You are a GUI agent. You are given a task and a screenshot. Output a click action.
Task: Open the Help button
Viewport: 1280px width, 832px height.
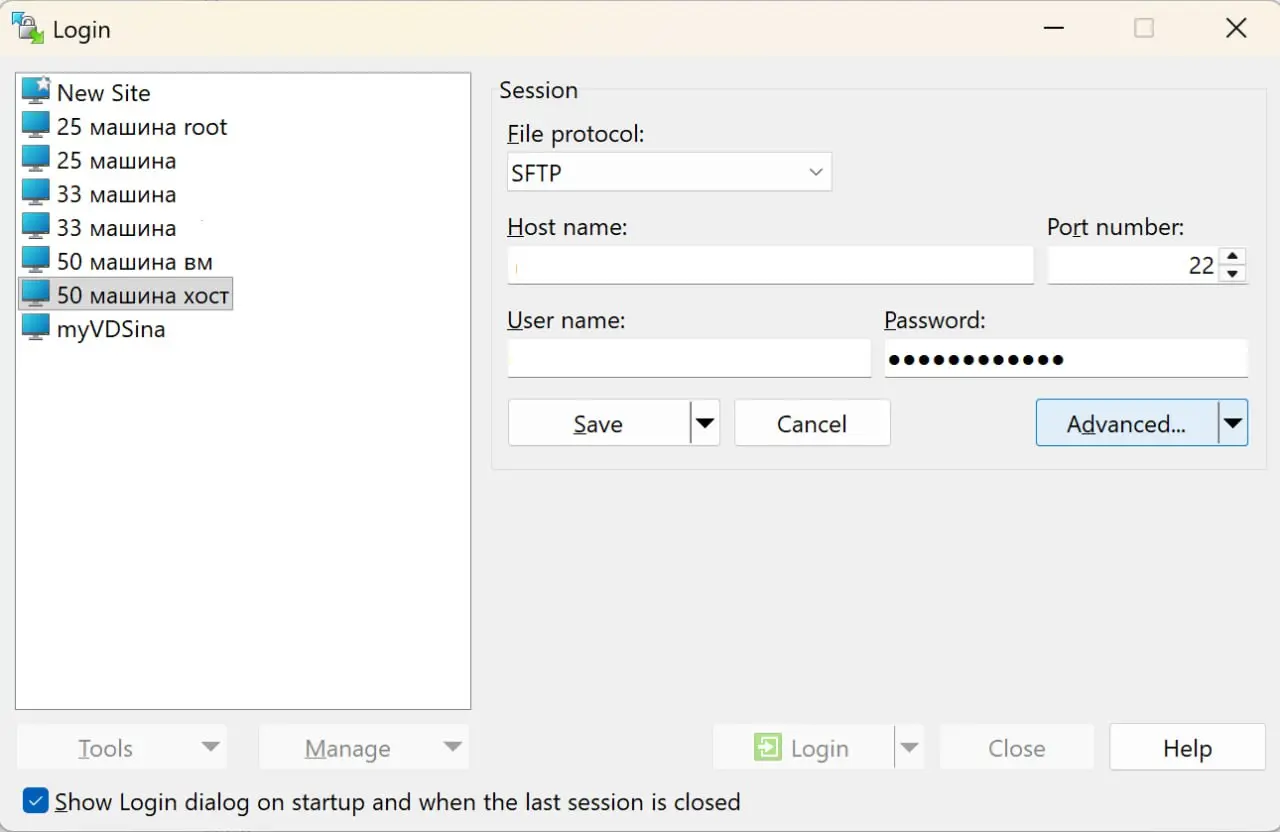coord(1187,748)
